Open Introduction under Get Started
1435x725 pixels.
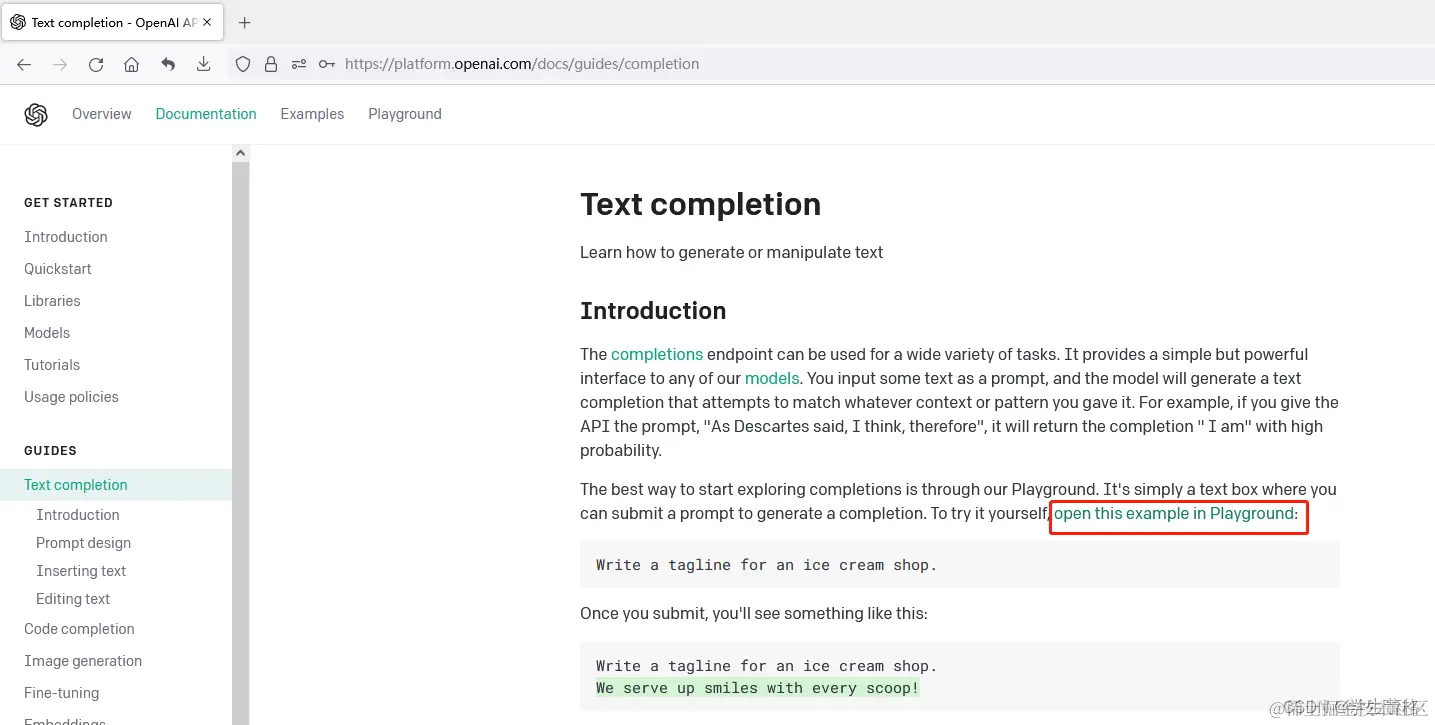point(66,237)
